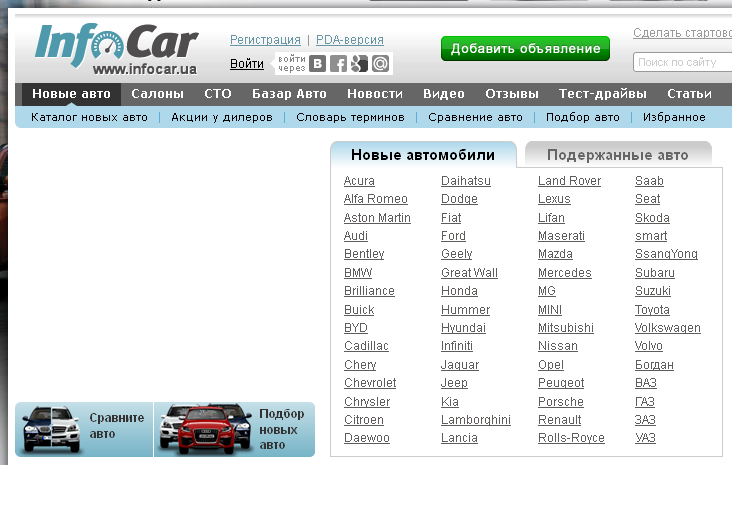Open the Отзывы menu item
732x512 pixels.
click(512, 94)
